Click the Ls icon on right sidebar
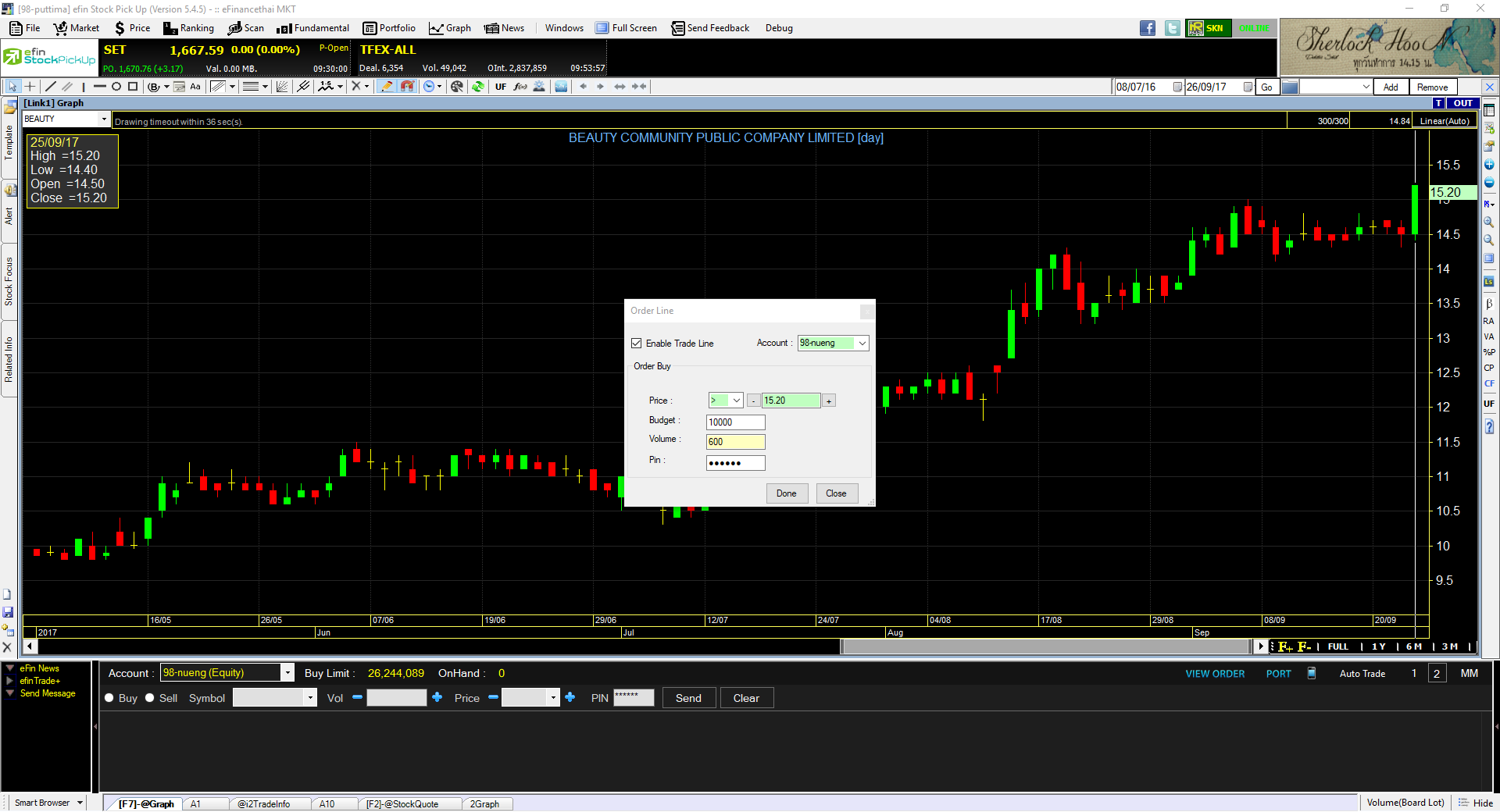Viewport: 1500px width, 812px height. (1489, 281)
